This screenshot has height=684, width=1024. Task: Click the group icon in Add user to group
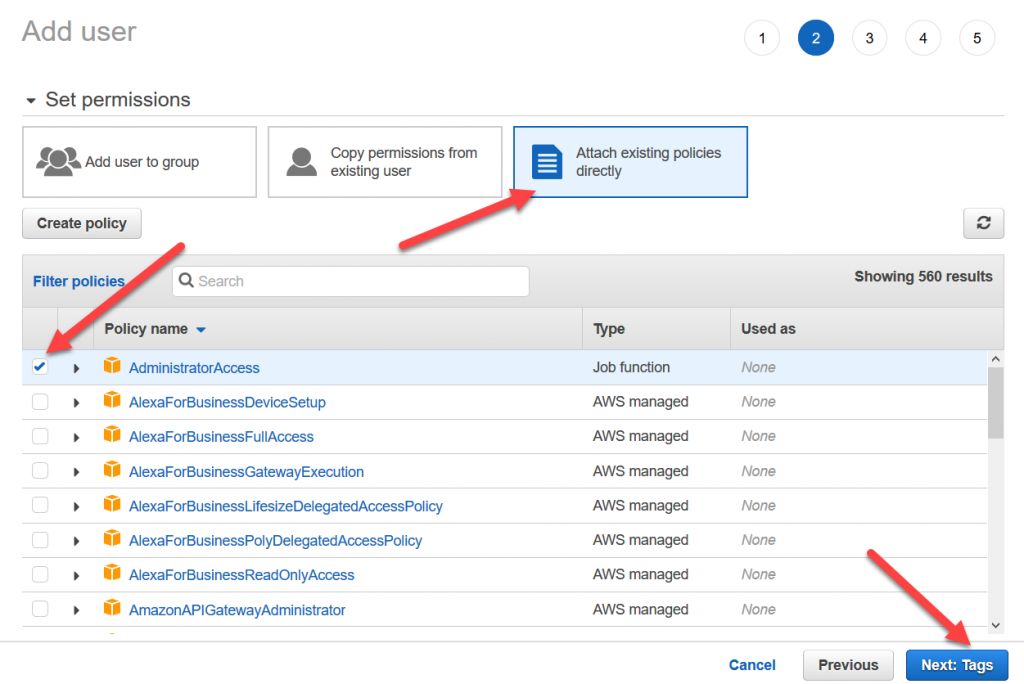click(x=59, y=162)
